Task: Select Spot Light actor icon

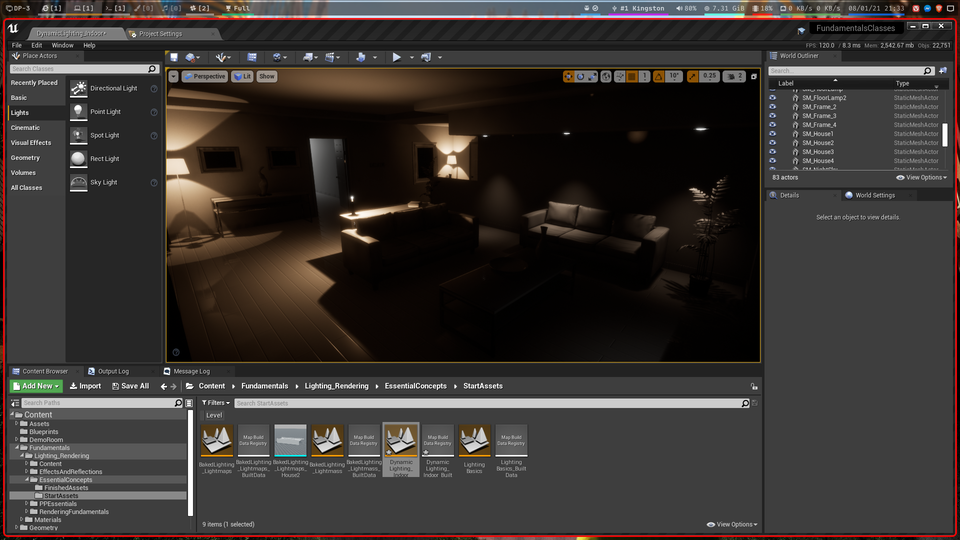Action: [79, 135]
